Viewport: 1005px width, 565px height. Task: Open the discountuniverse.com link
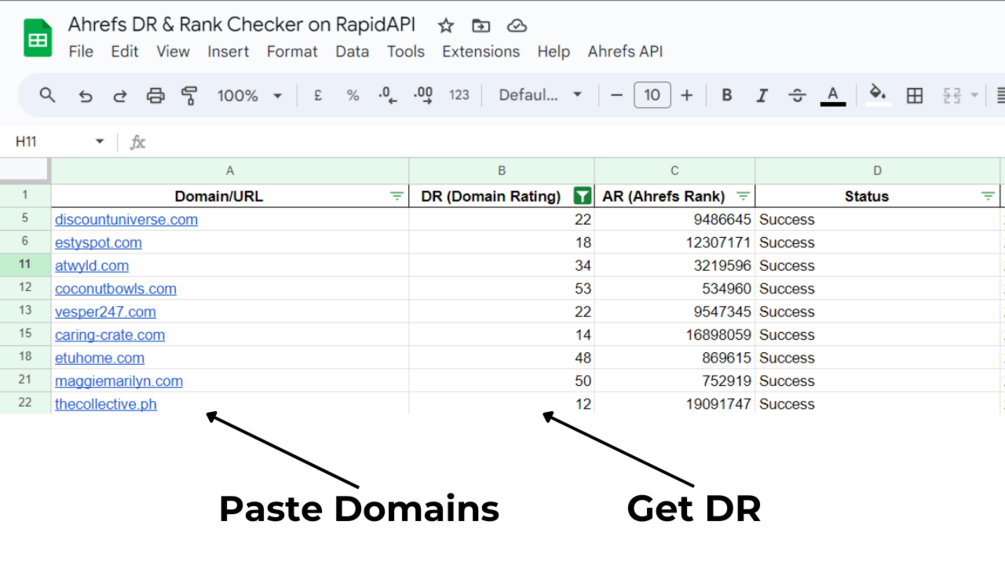click(x=126, y=220)
